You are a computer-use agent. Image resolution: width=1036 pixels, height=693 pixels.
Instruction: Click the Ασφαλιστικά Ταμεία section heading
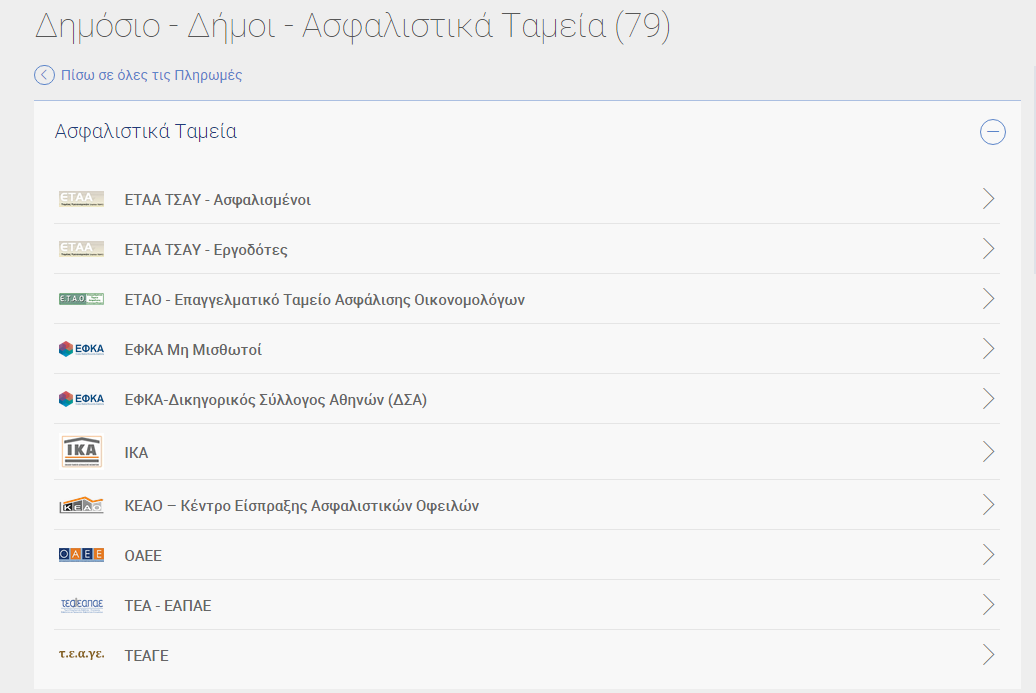(x=146, y=132)
